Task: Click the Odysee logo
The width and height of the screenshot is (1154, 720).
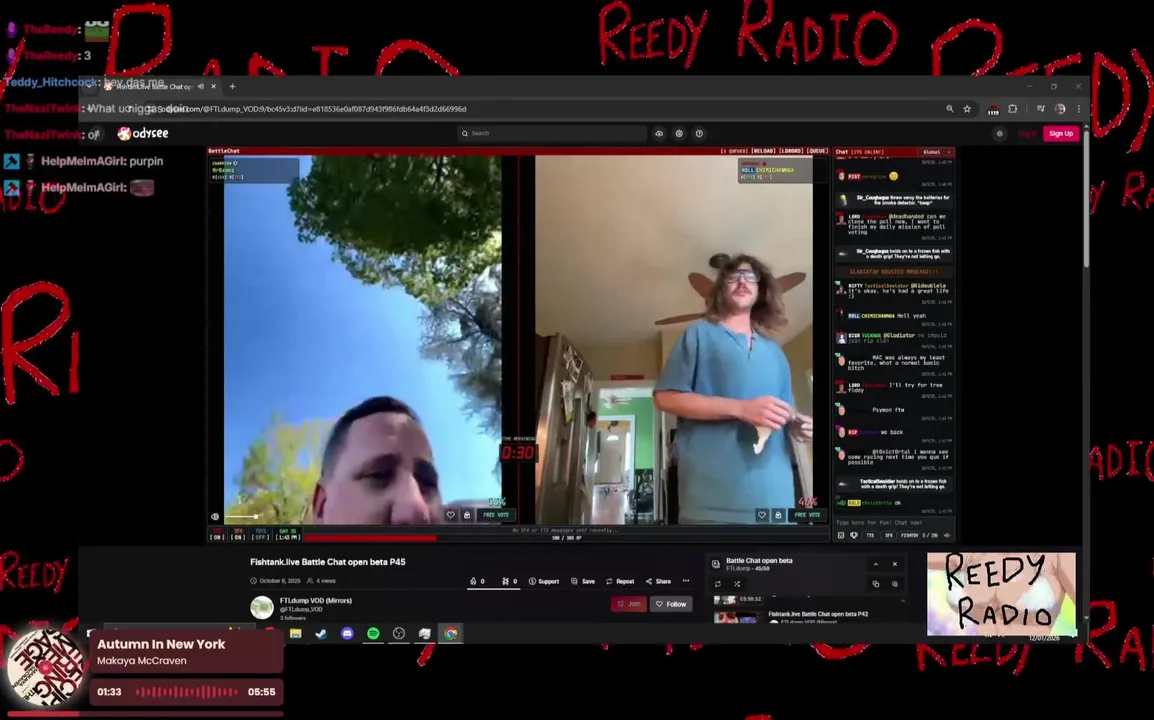Action: [x=144, y=133]
